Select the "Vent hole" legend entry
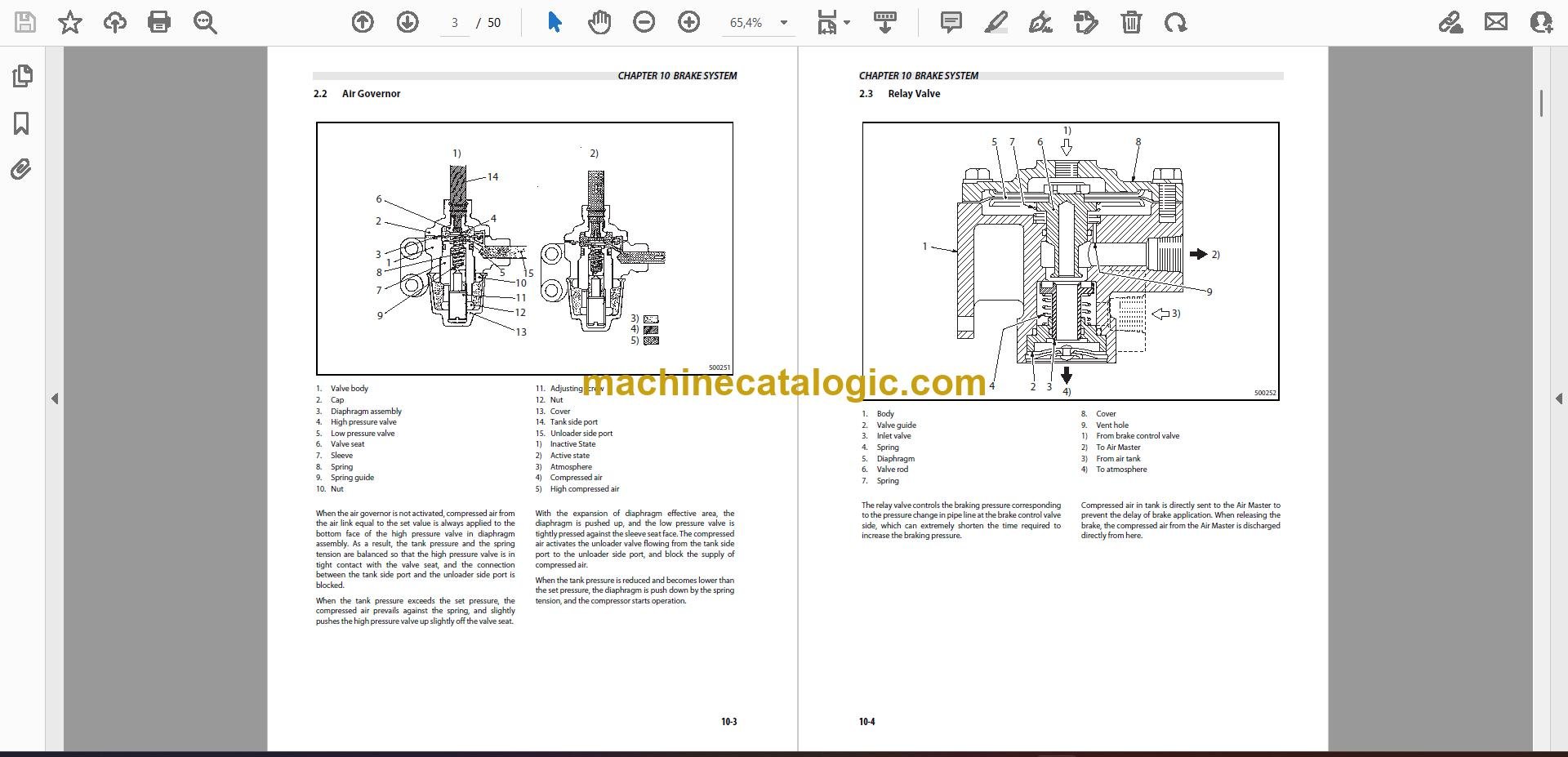The width and height of the screenshot is (1568, 757). click(x=1112, y=425)
